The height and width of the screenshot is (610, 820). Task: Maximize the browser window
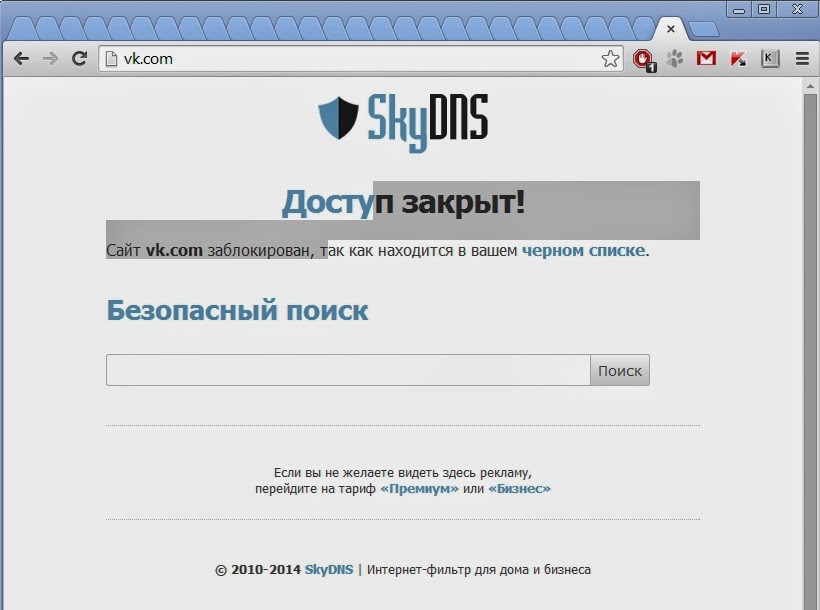point(764,10)
